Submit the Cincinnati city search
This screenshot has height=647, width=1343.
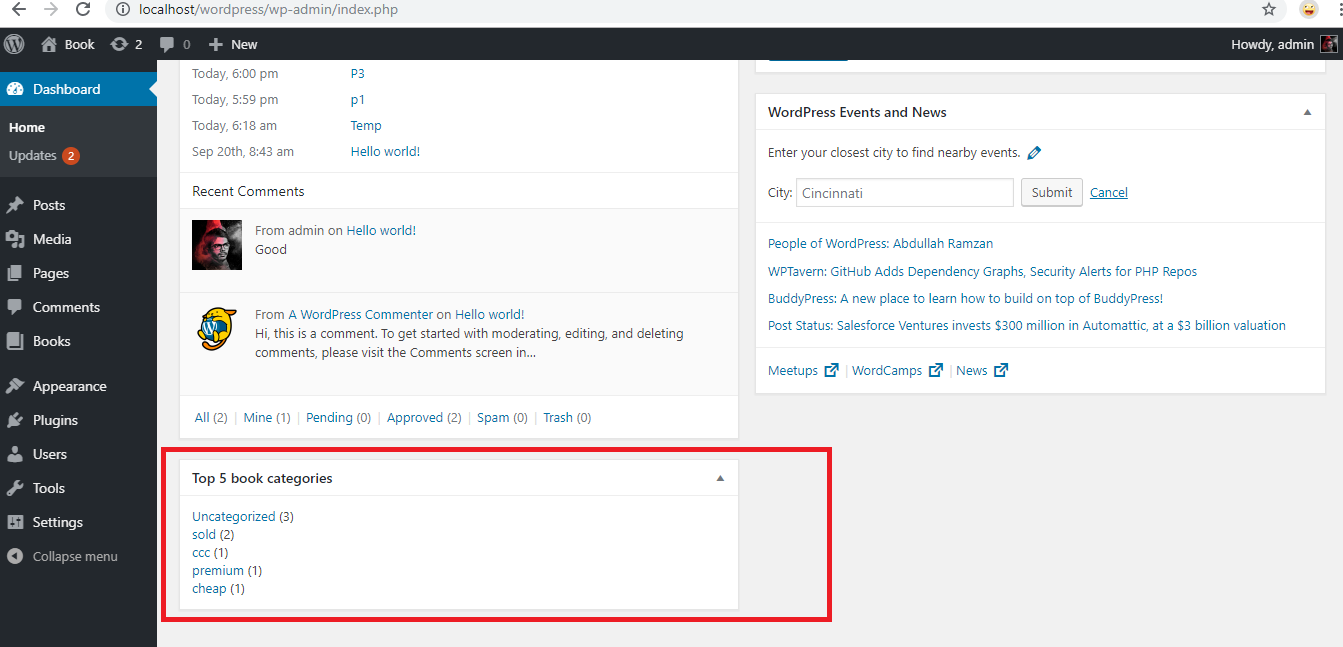1051,192
